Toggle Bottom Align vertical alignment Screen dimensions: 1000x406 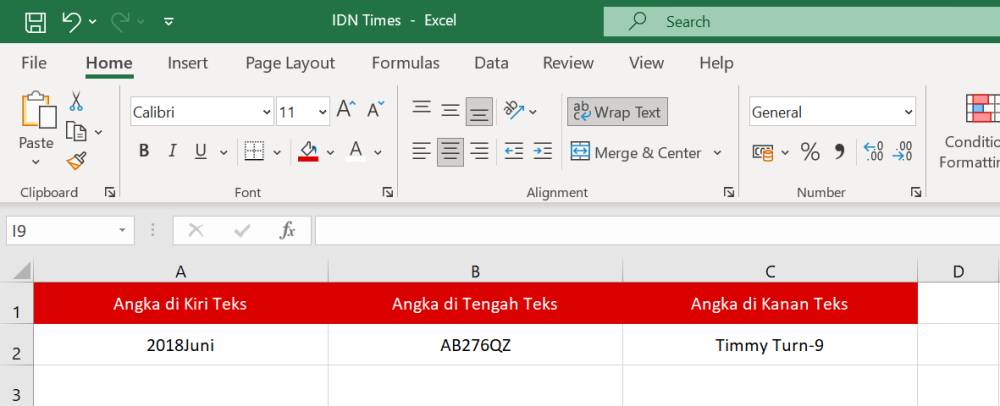[x=479, y=112]
